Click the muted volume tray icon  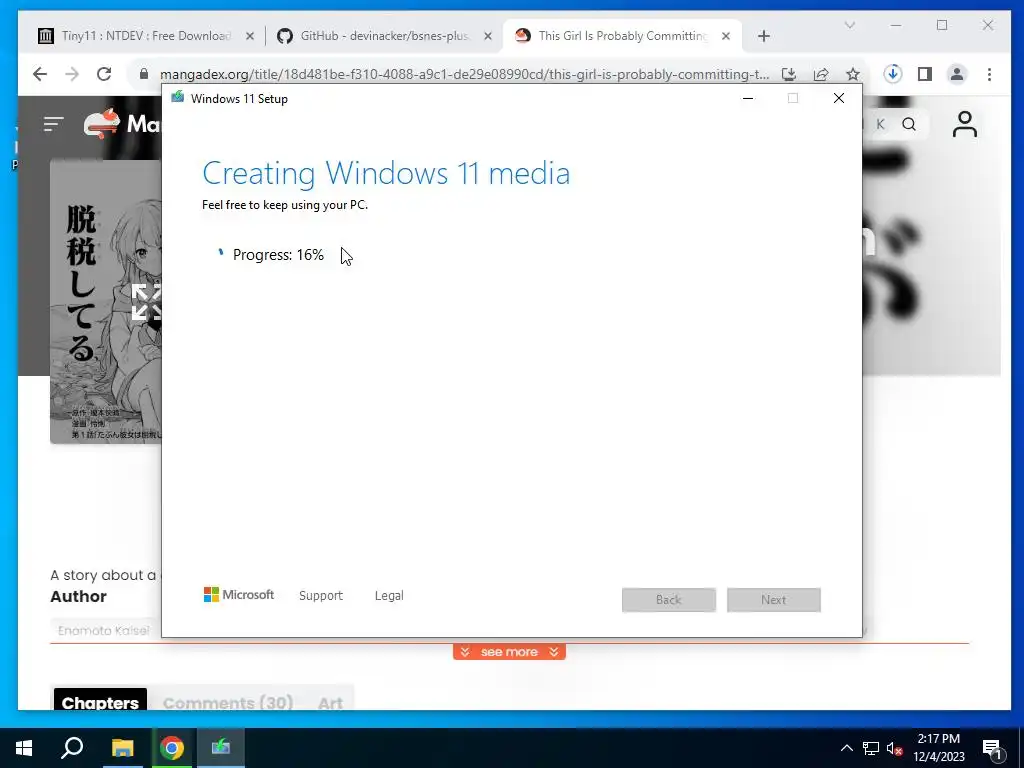coord(894,748)
